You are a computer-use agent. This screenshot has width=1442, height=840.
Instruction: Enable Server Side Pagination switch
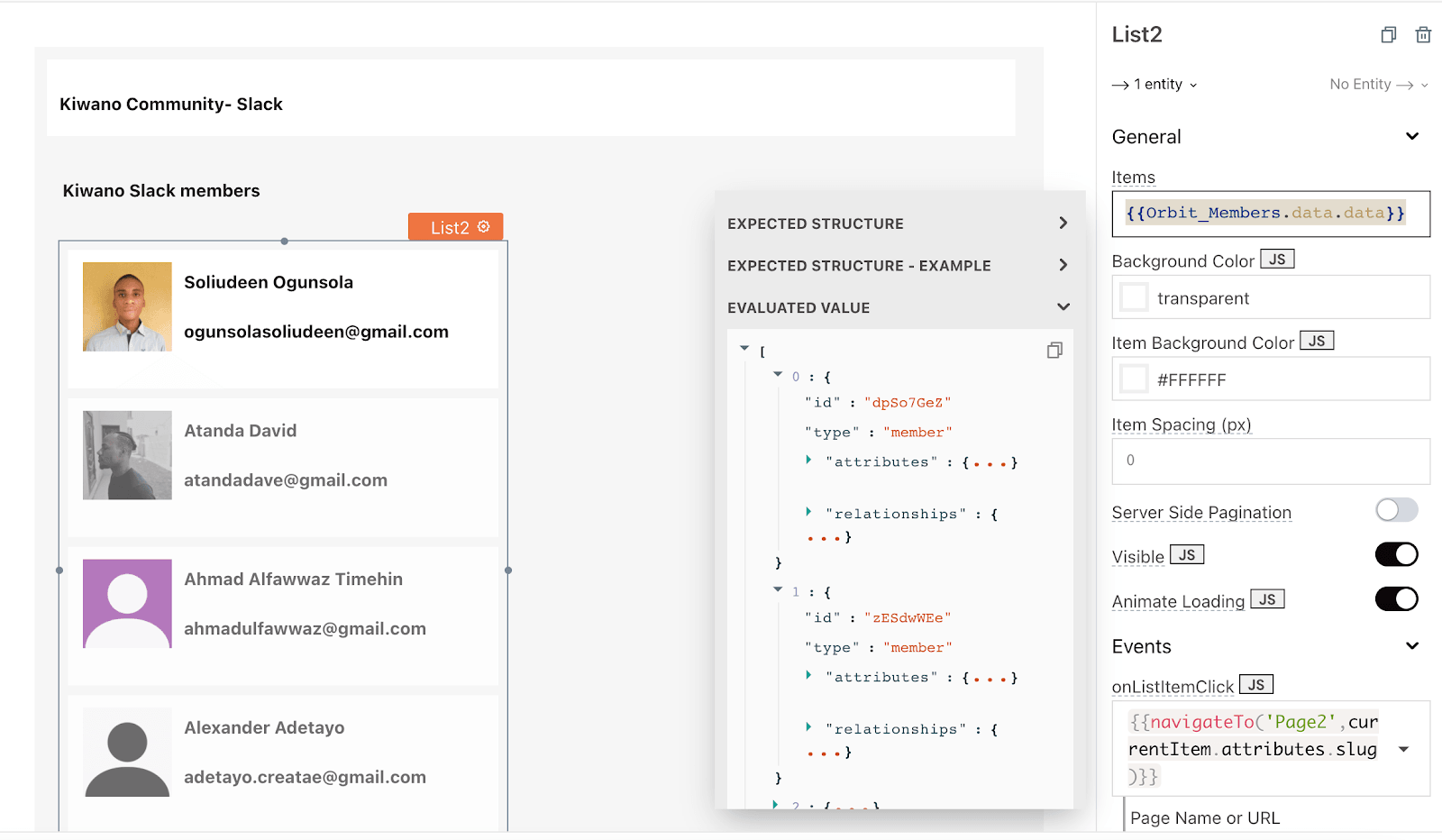[1396, 511]
